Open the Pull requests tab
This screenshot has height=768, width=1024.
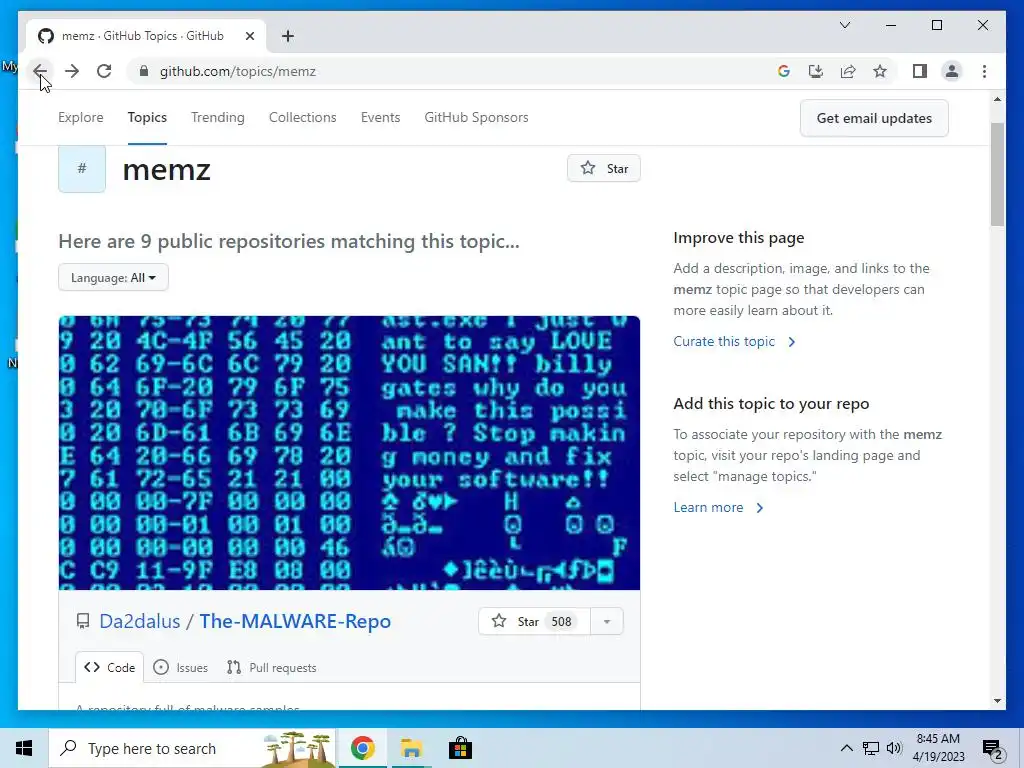point(271,667)
